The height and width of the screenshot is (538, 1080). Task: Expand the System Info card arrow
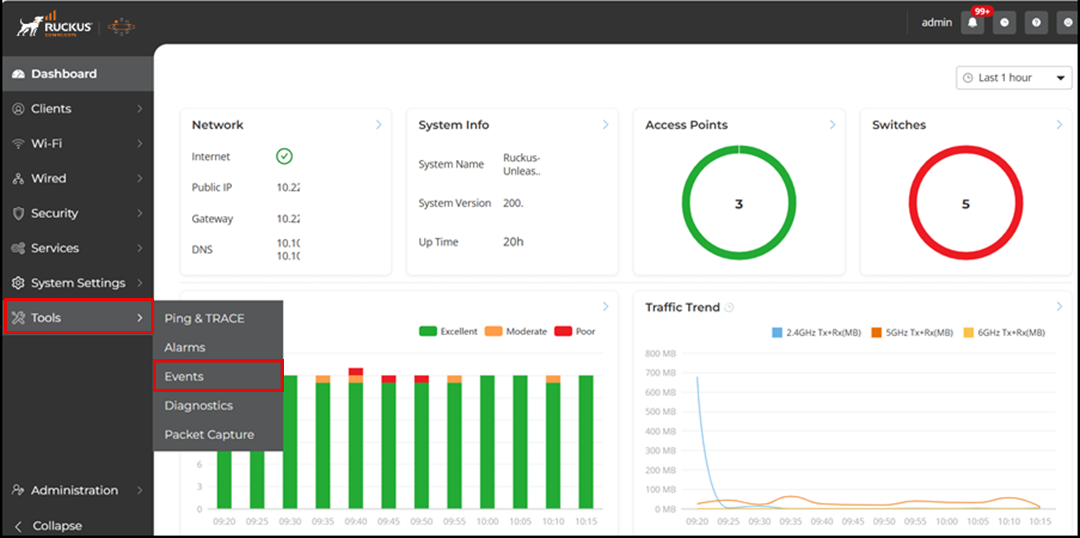tap(605, 125)
